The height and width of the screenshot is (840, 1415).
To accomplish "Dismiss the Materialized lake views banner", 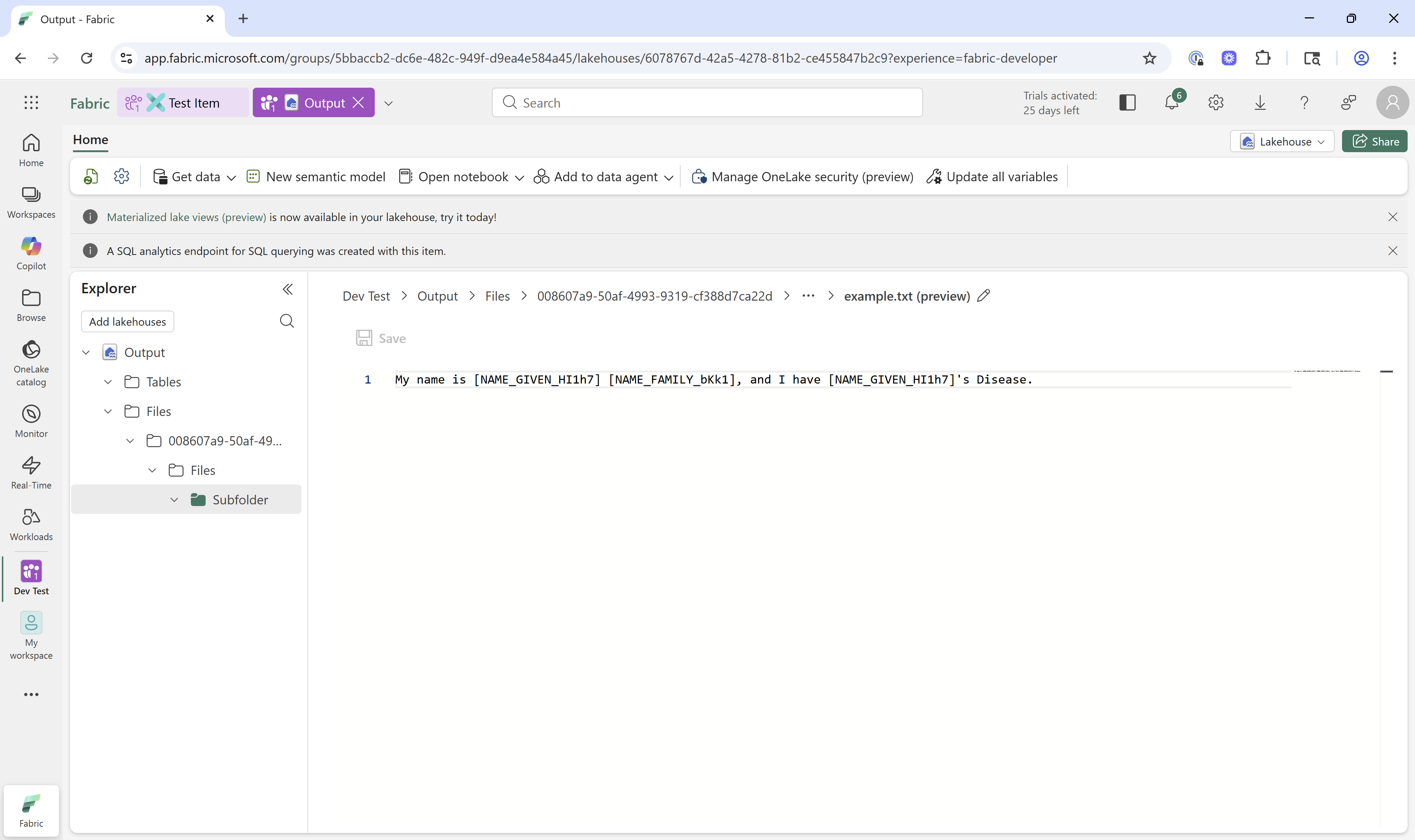I will click(1393, 217).
